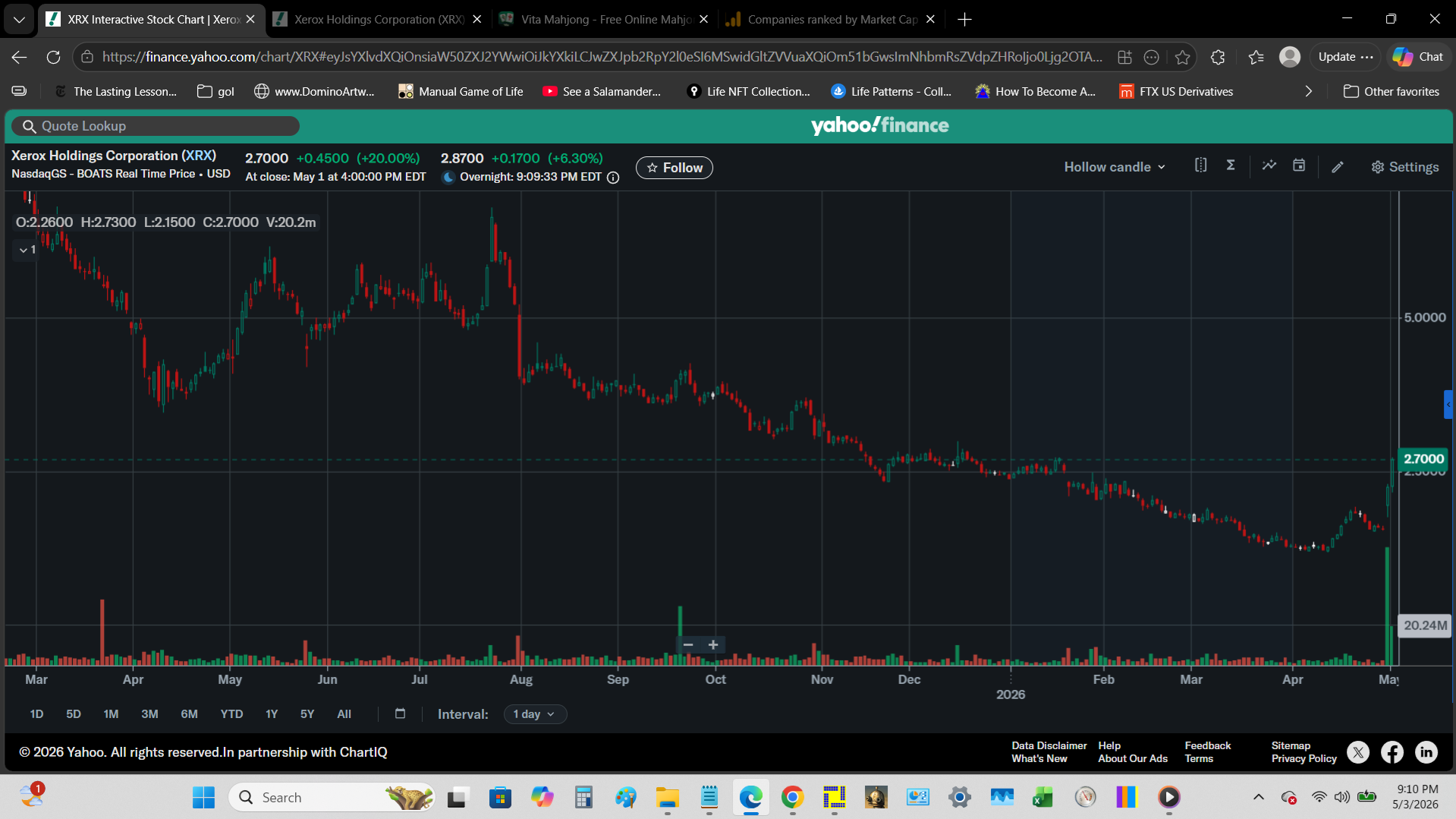Show hidden system tray icons

pyautogui.click(x=1258, y=798)
